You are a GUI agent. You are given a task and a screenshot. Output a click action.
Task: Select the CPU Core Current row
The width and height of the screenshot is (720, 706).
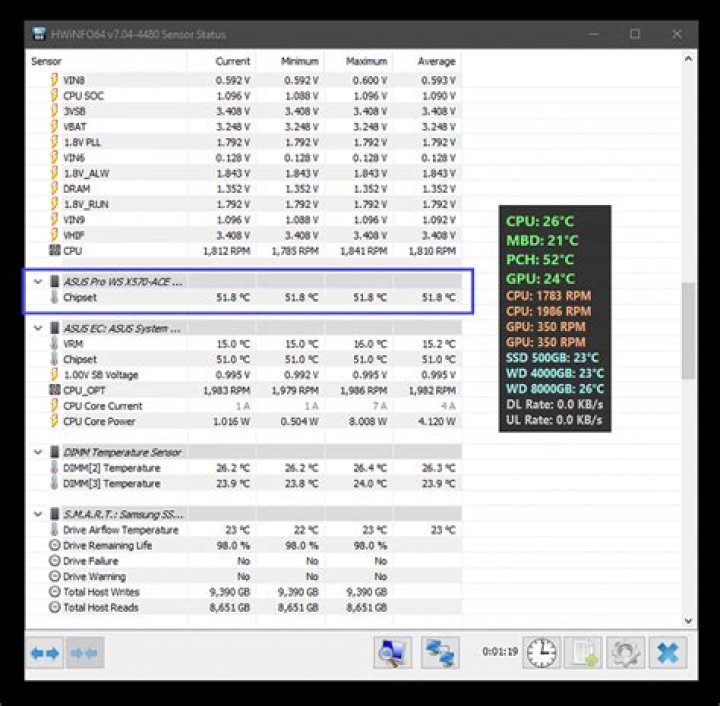click(244, 406)
